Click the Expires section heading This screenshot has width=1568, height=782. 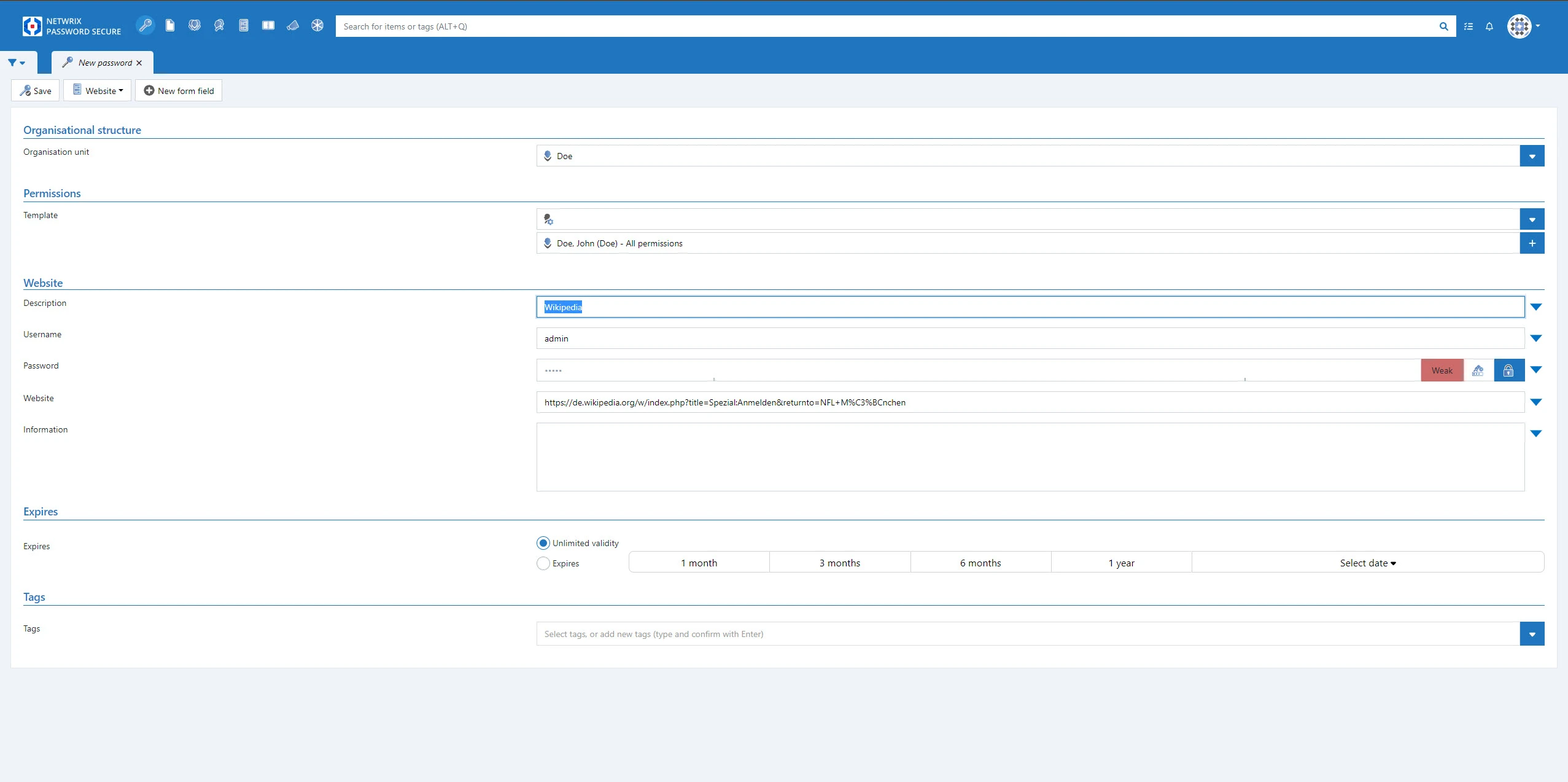41,512
